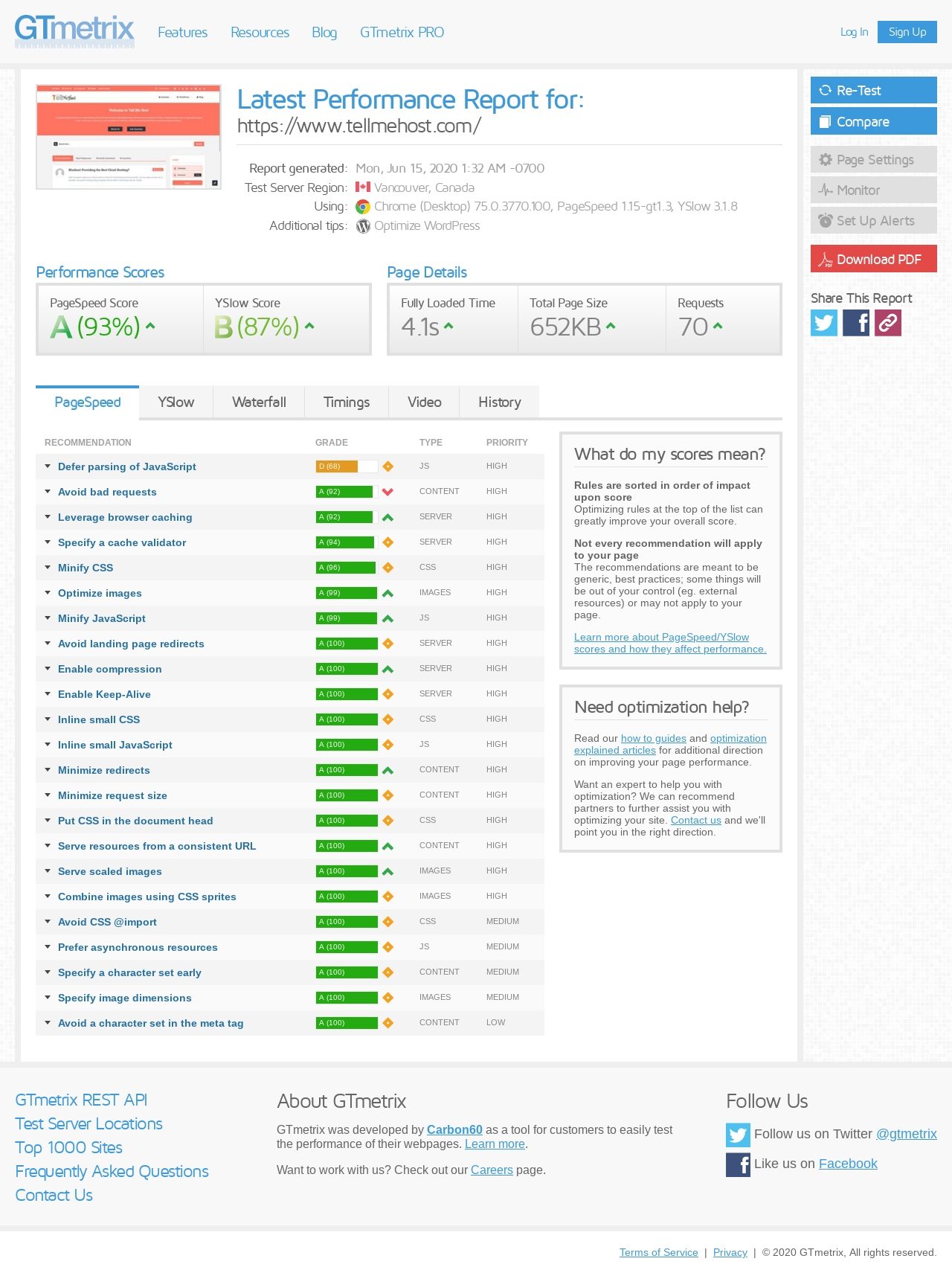Click Set Up Alerts button
Screen dimensions: 952x1273
tap(874, 221)
